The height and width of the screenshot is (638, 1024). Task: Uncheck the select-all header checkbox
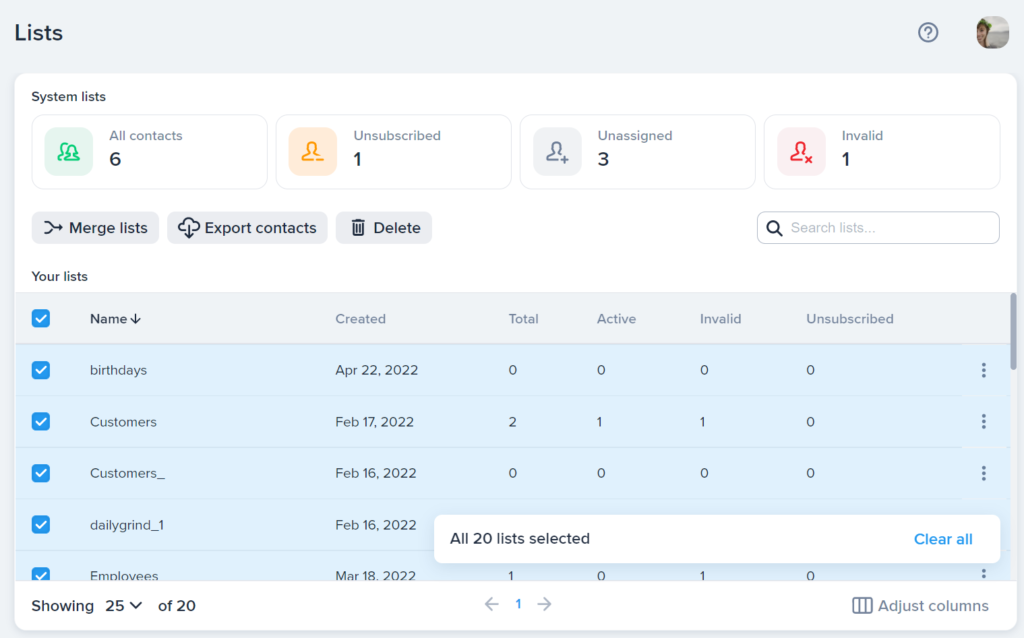tap(41, 318)
